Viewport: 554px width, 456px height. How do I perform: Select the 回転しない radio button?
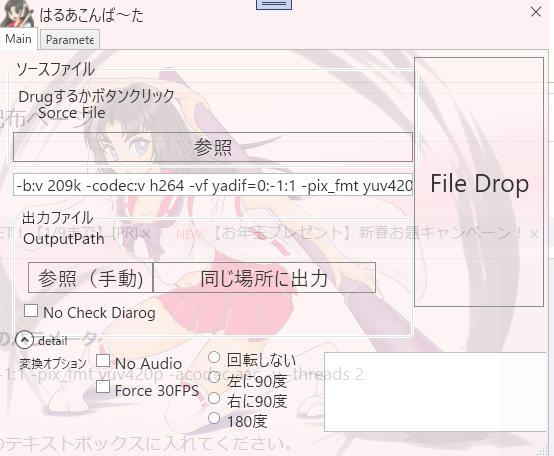pyautogui.click(x=214, y=357)
